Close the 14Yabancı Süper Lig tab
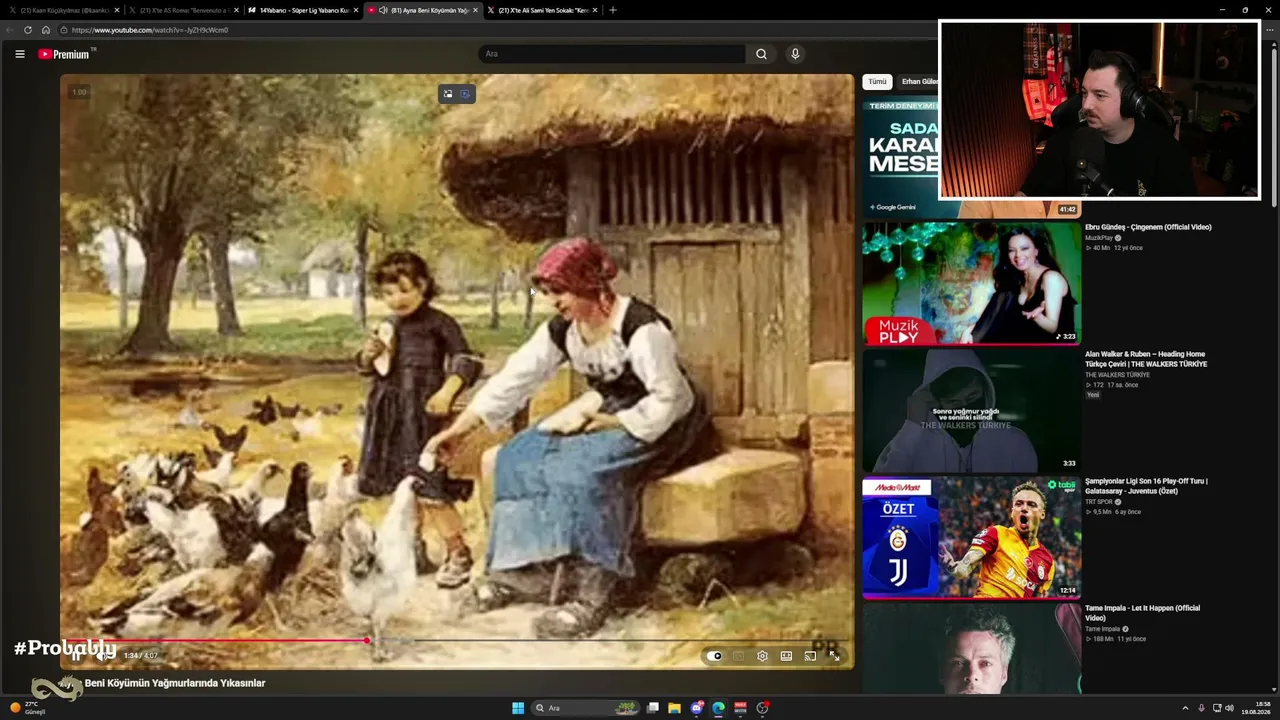 (358, 10)
